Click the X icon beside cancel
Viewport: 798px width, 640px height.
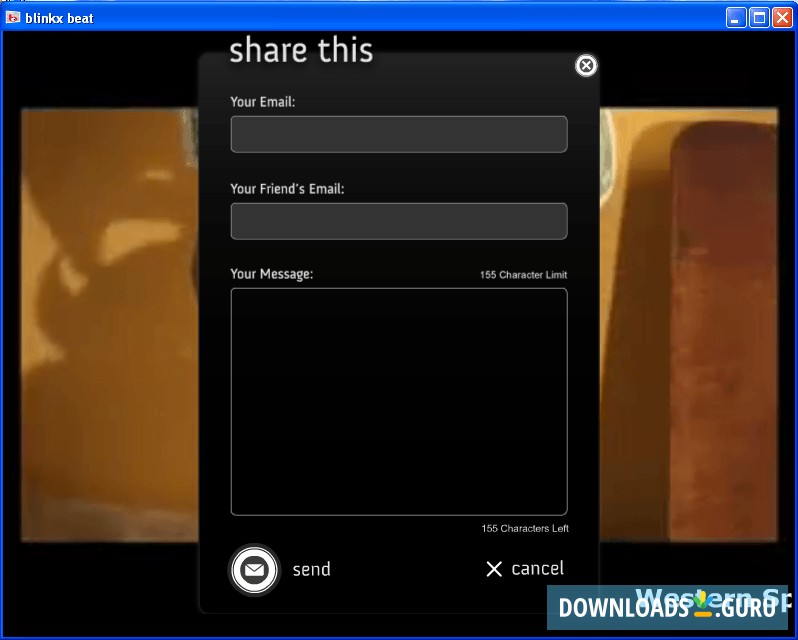click(x=494, y=569)
